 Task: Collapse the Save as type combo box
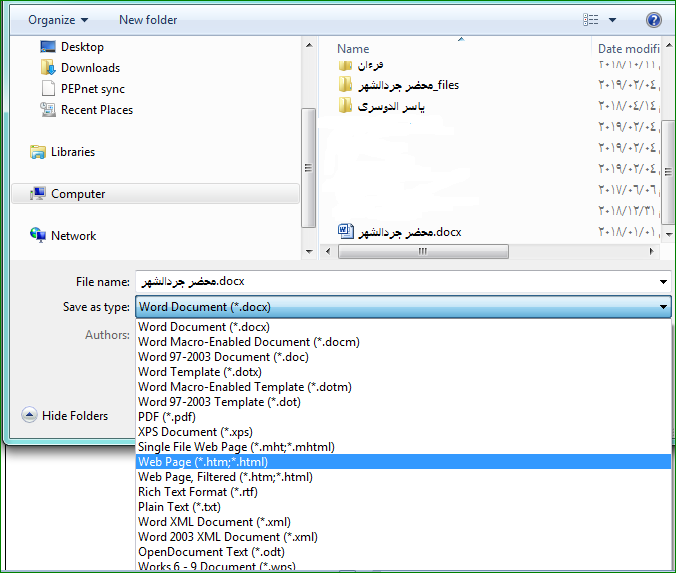(663, 307)
